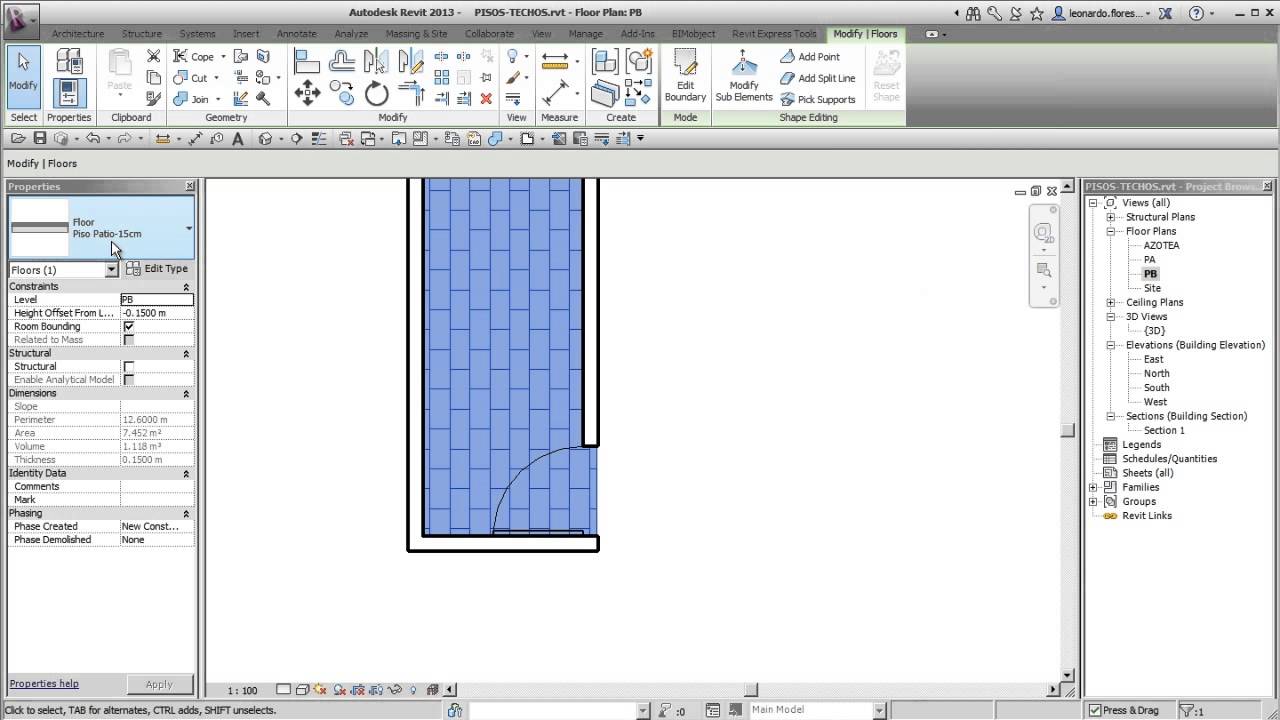Collapse the Constraints section

186,287
